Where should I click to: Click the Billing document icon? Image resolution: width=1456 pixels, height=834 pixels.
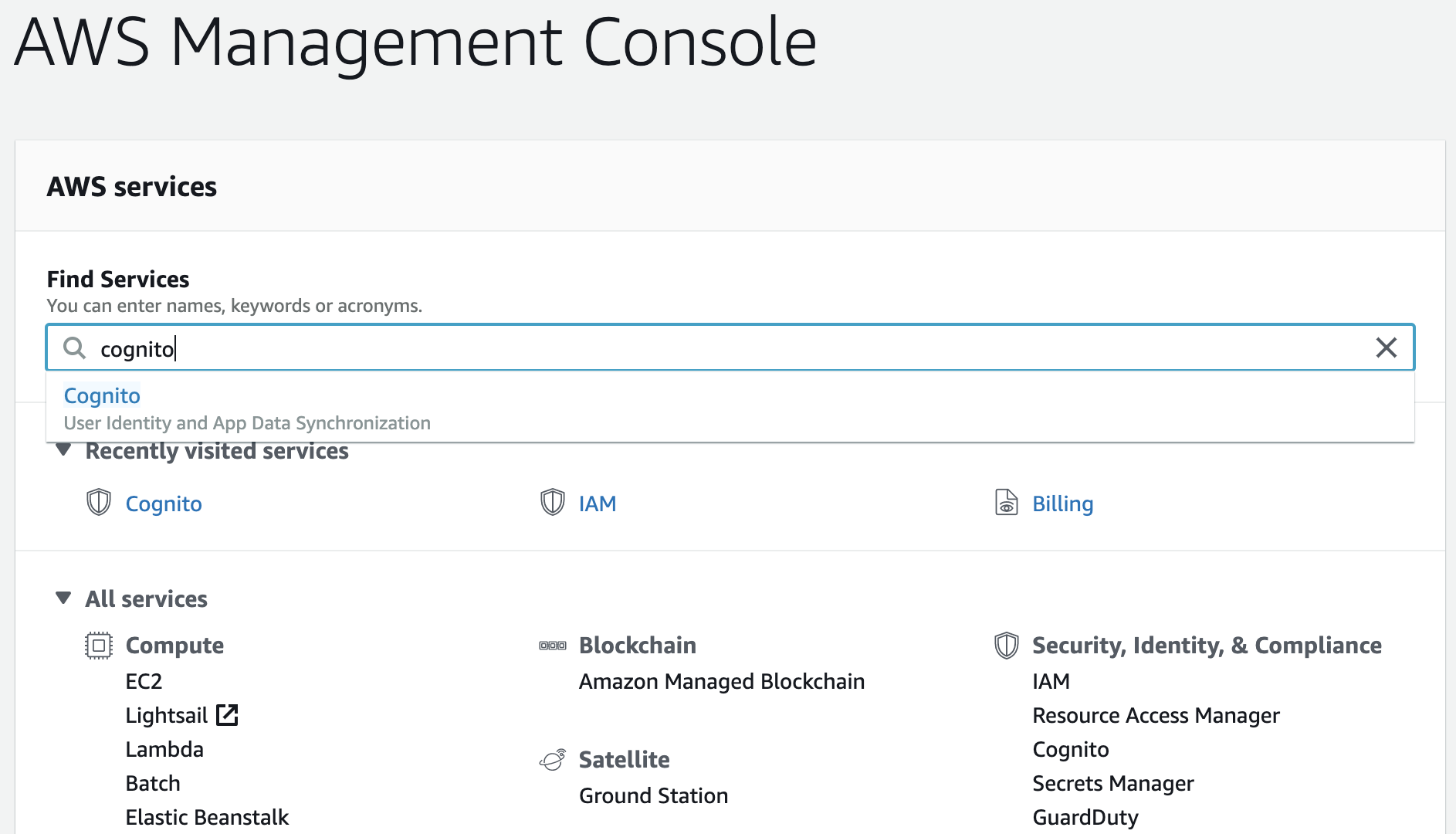click(1006, 502)
